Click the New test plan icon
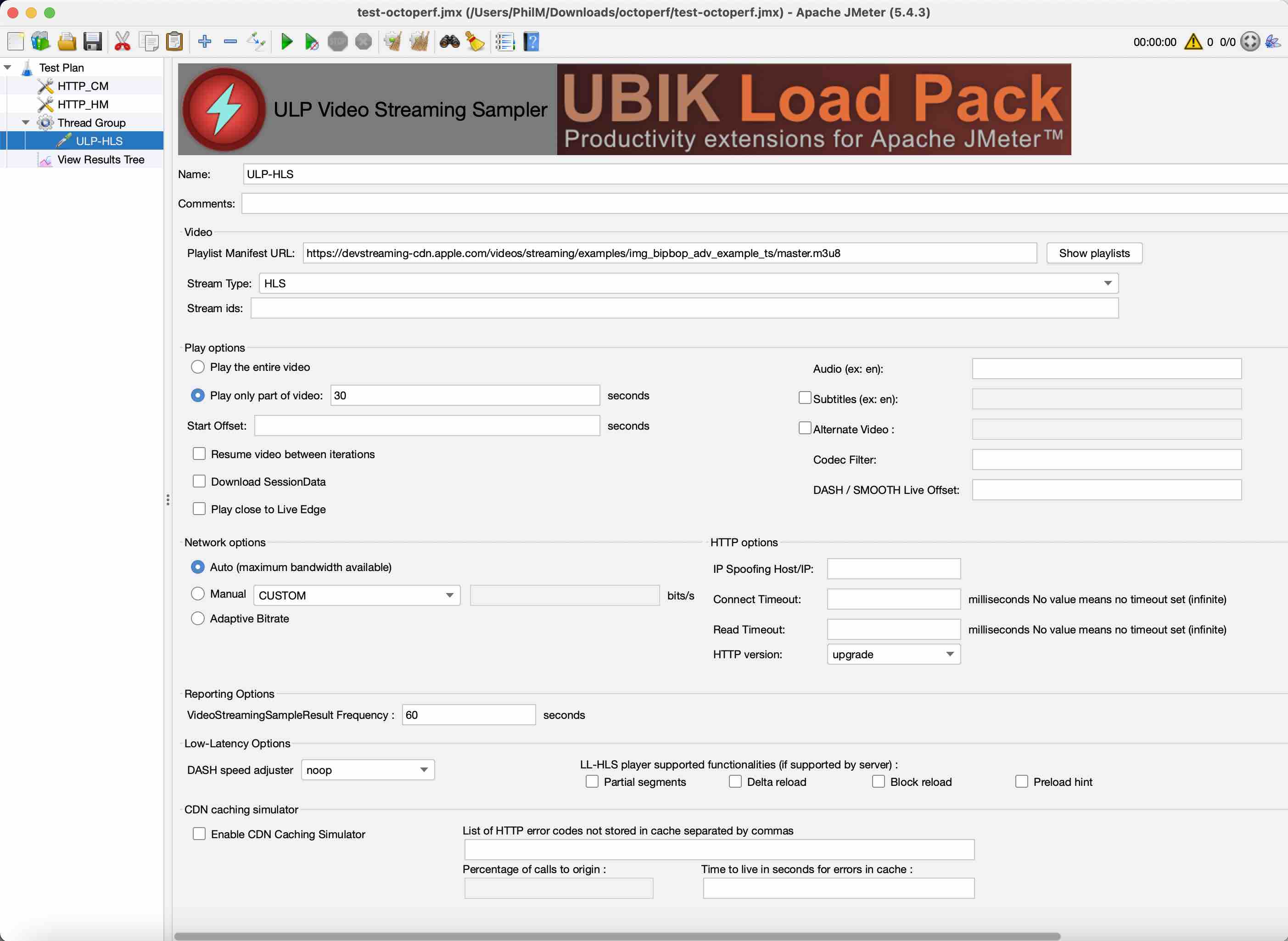Viewport: 1288px width, 941px height. click(16, 42)
